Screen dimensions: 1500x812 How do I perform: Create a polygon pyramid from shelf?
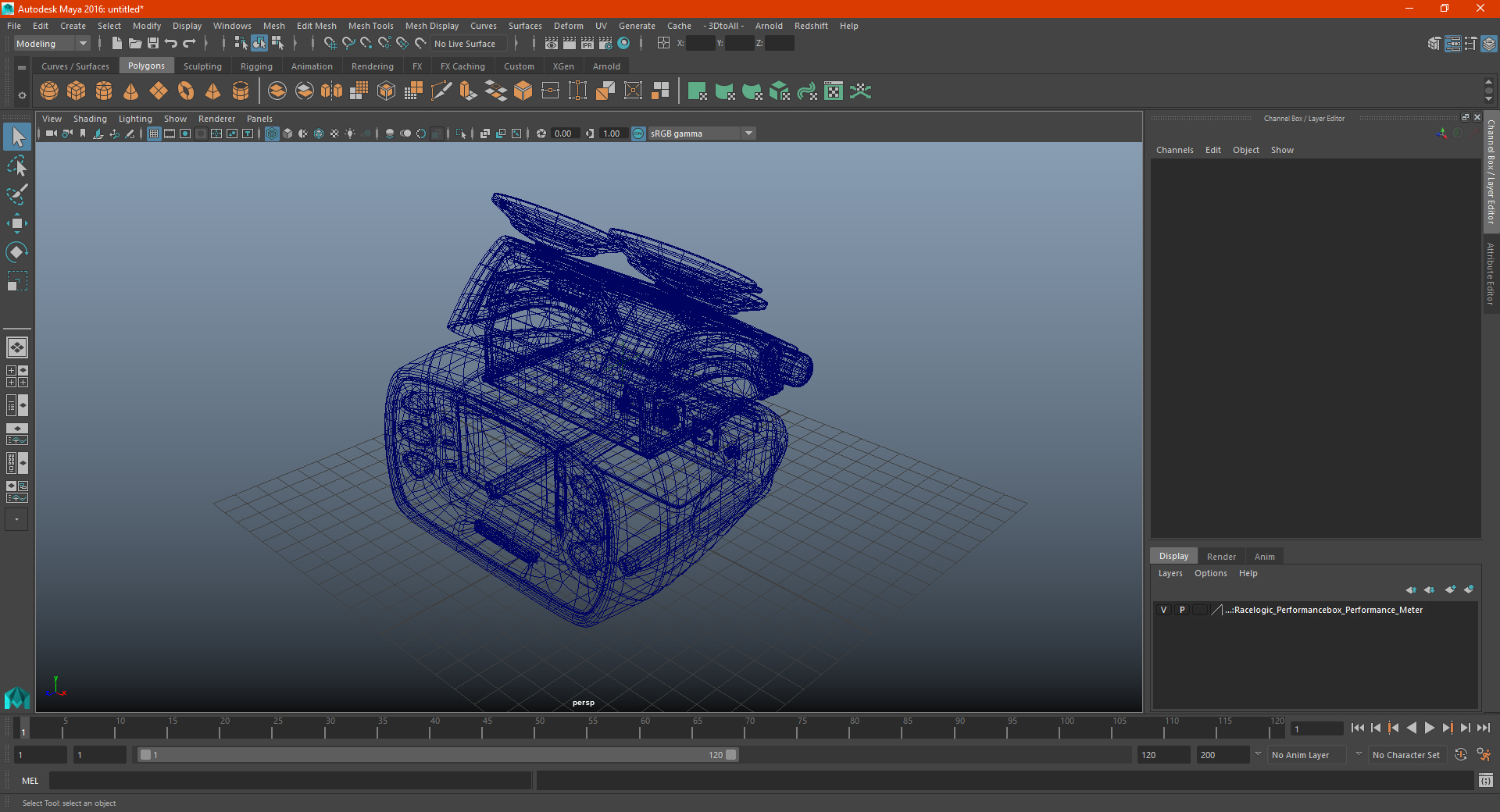point(213,91)
